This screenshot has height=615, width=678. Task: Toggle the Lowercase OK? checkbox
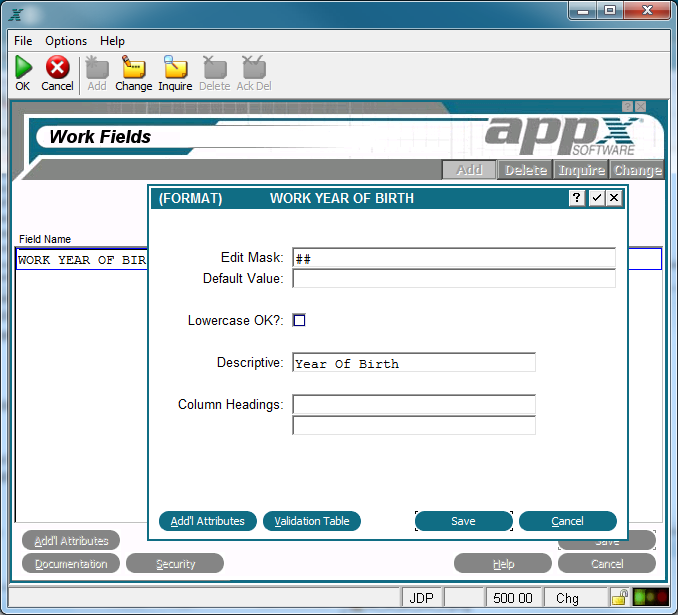[x=299, y=320]
